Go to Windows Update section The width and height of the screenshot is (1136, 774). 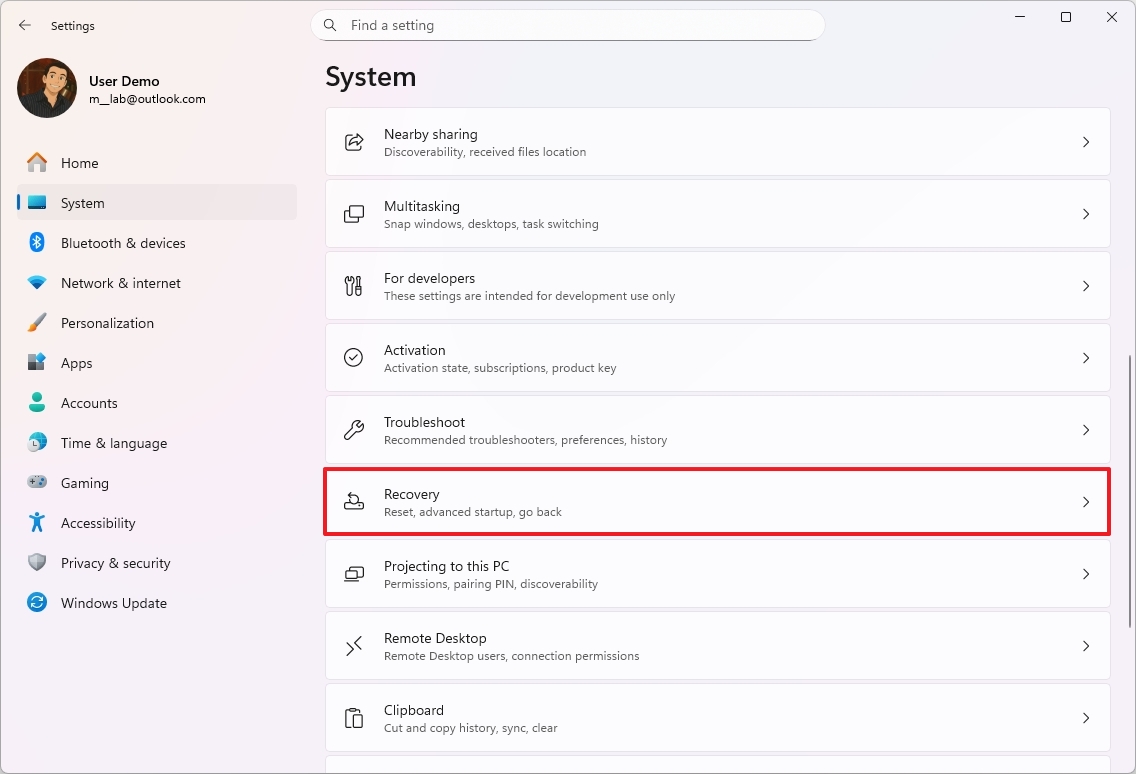(x=113, y=603)
